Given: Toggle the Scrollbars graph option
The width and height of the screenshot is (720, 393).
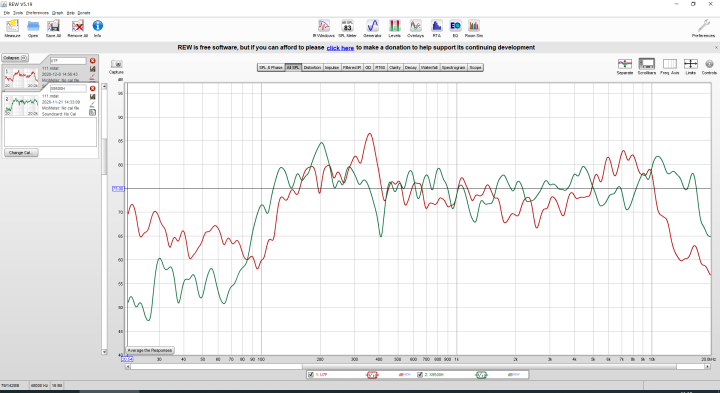Looking at the screenshot, I should tap(647, 67).
